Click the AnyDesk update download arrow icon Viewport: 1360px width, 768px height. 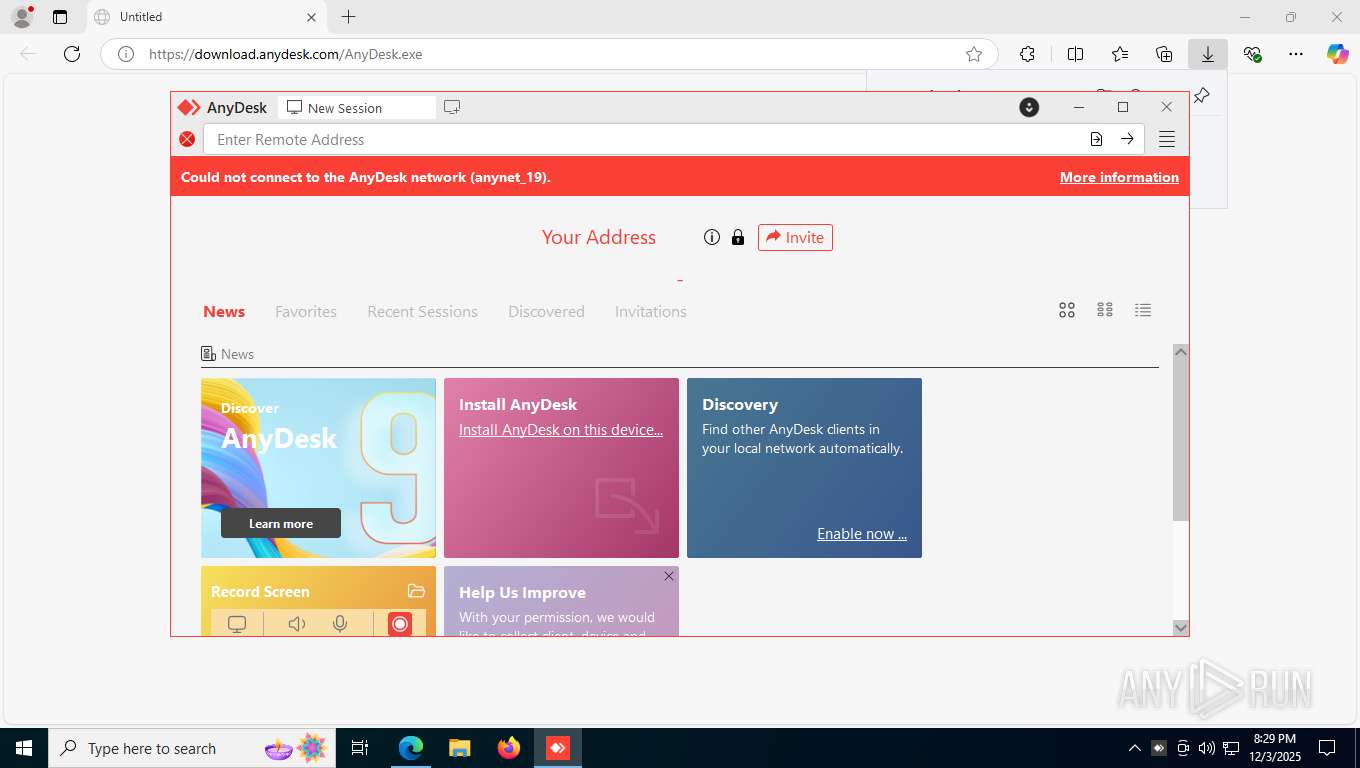(x=1029, y=107)
